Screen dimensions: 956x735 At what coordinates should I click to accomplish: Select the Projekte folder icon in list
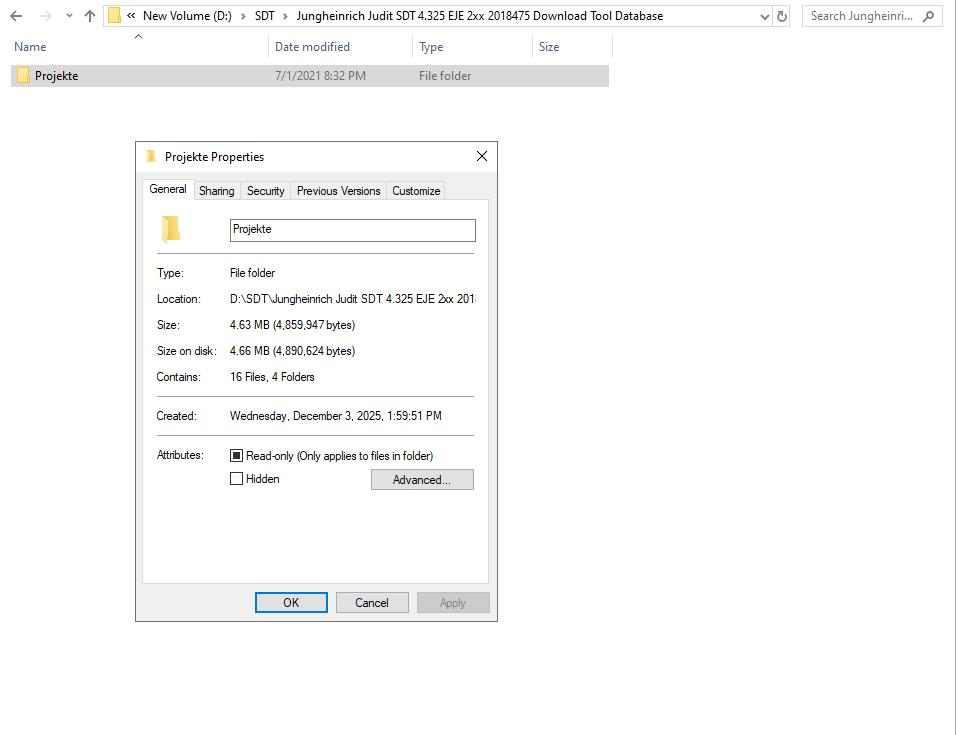click(23, 76)
